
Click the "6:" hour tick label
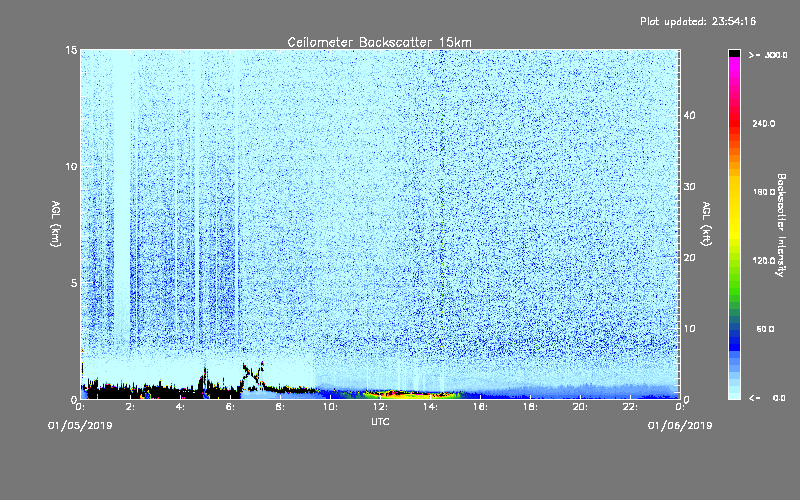pyautogui.click(x=230, y=407)
